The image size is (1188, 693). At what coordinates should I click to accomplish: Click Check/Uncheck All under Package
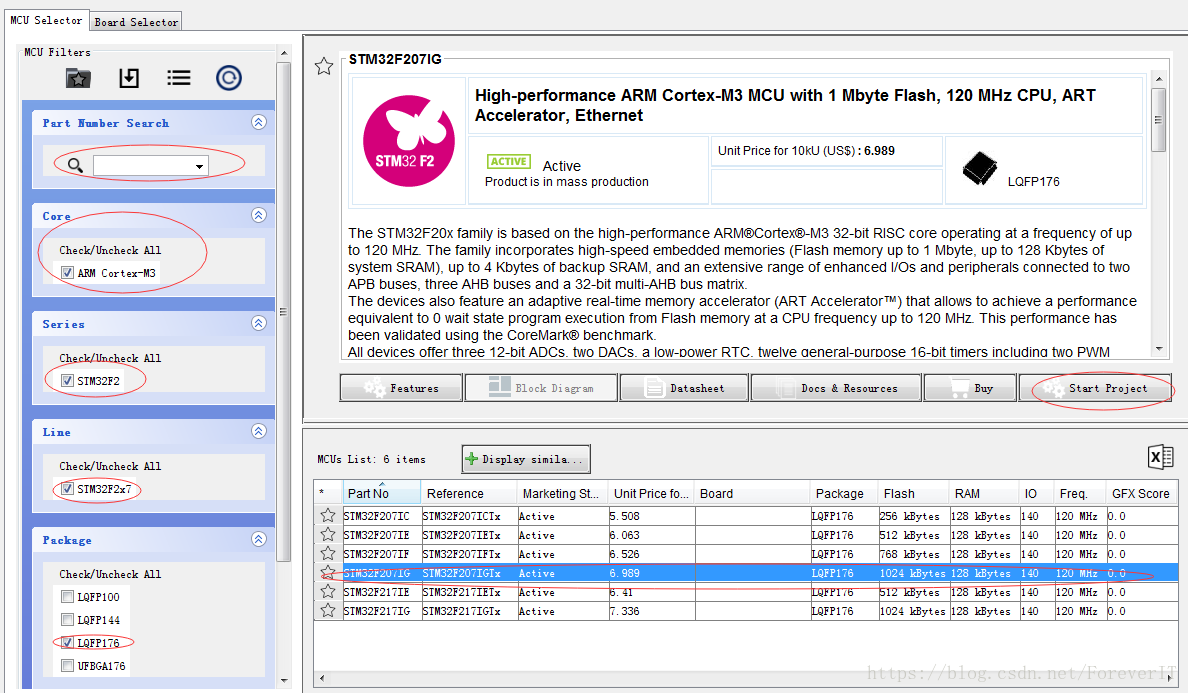tap(110, 574)
